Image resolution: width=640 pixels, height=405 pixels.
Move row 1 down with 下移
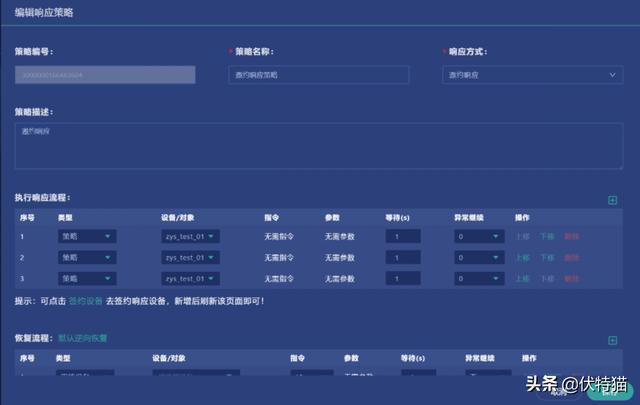547,236
